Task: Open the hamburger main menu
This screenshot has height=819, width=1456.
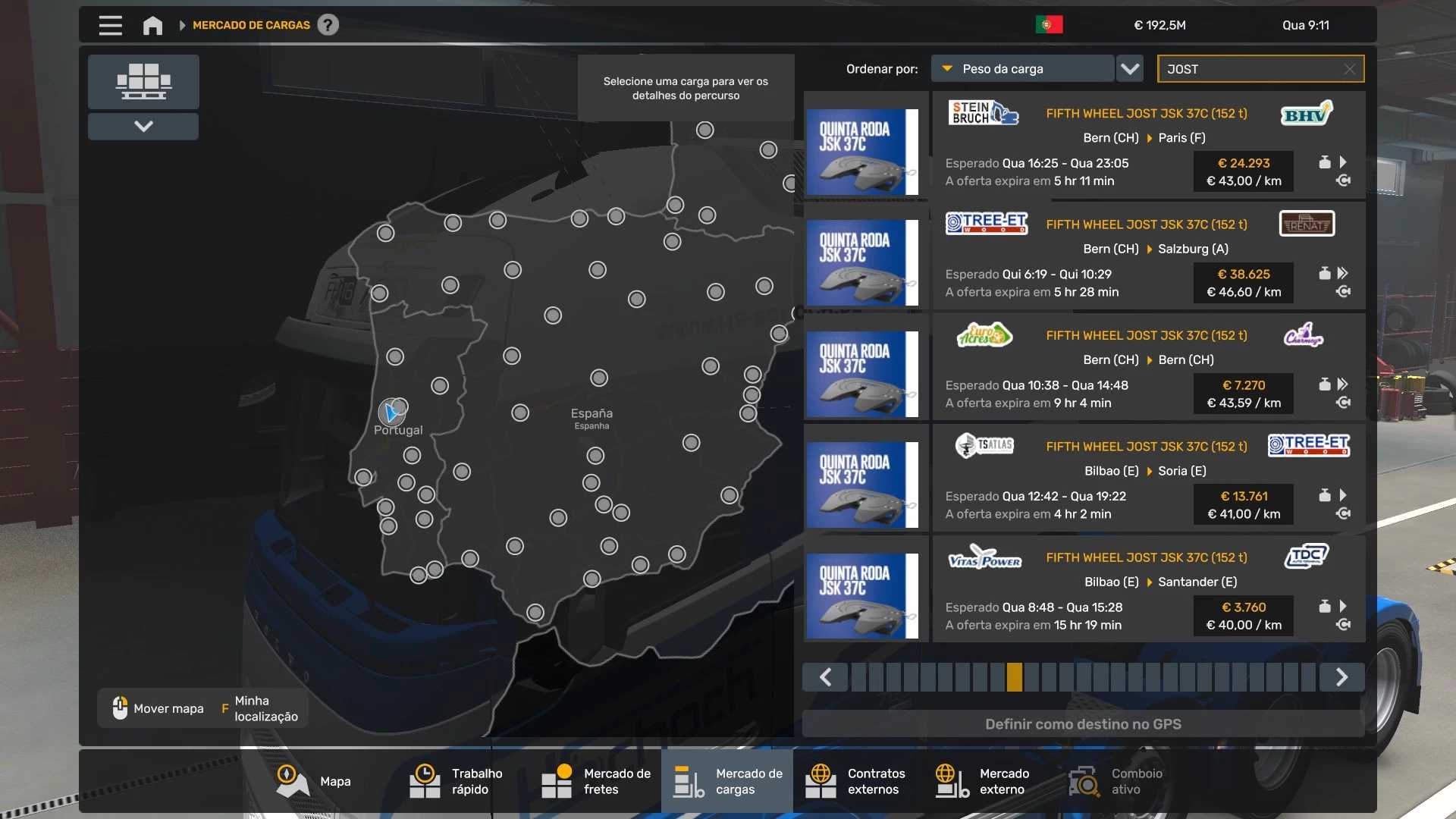Action: (110, 25)
